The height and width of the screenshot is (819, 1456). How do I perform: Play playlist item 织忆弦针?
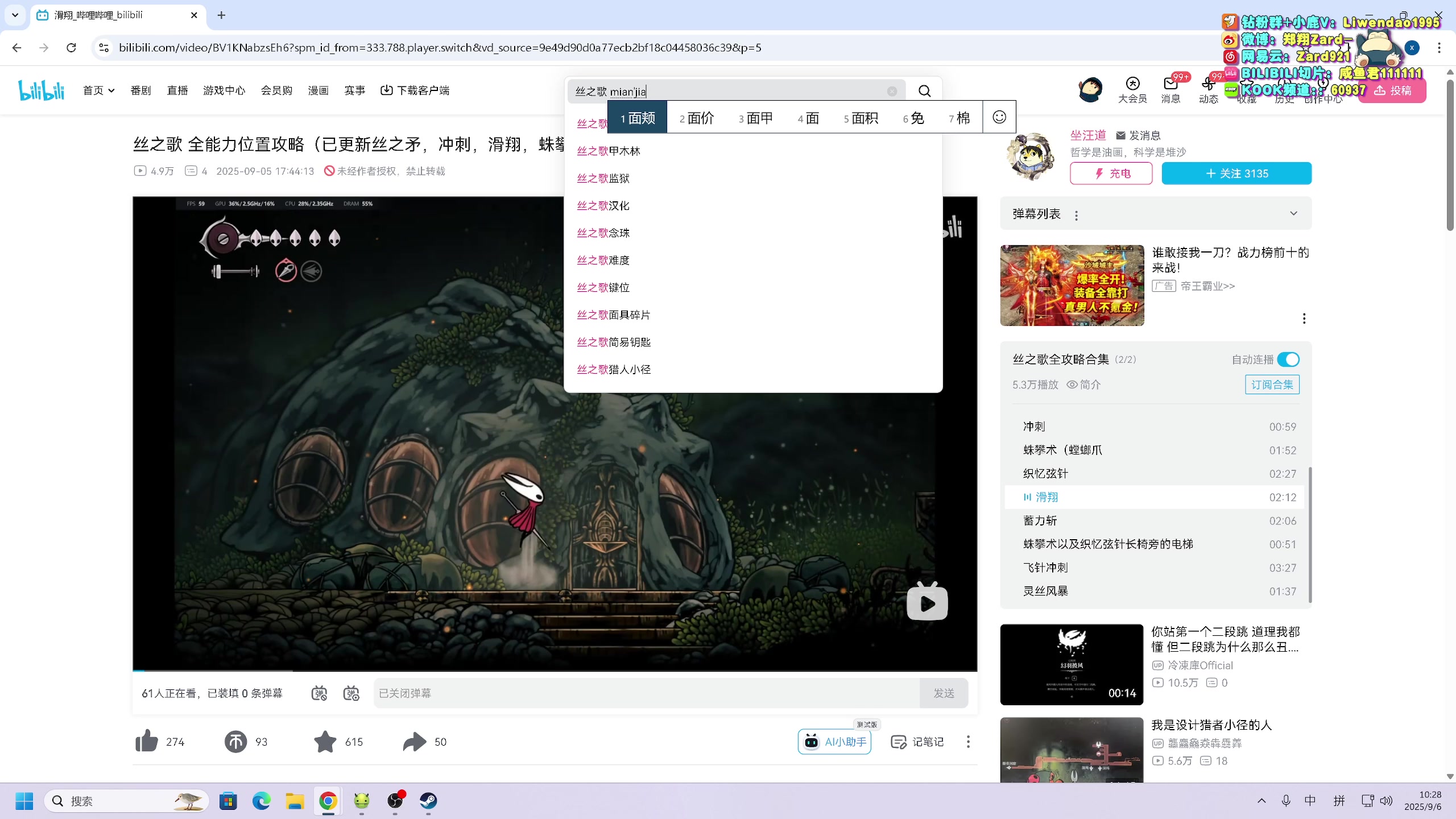[x=1156, y=474]
